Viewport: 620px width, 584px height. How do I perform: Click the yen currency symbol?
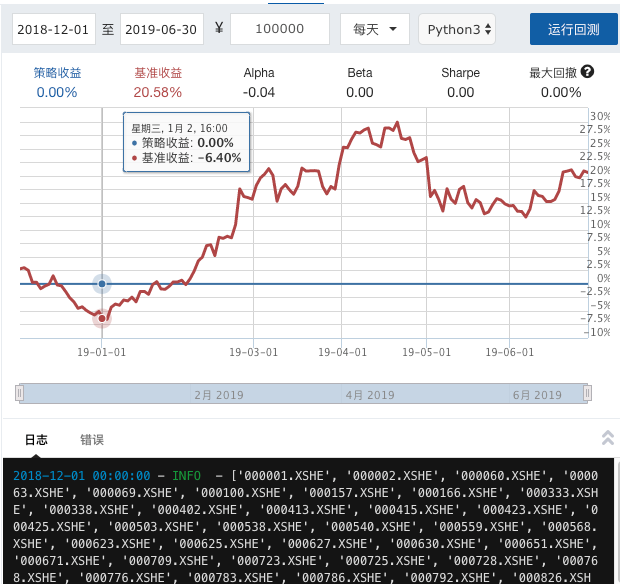click(219, 28)
